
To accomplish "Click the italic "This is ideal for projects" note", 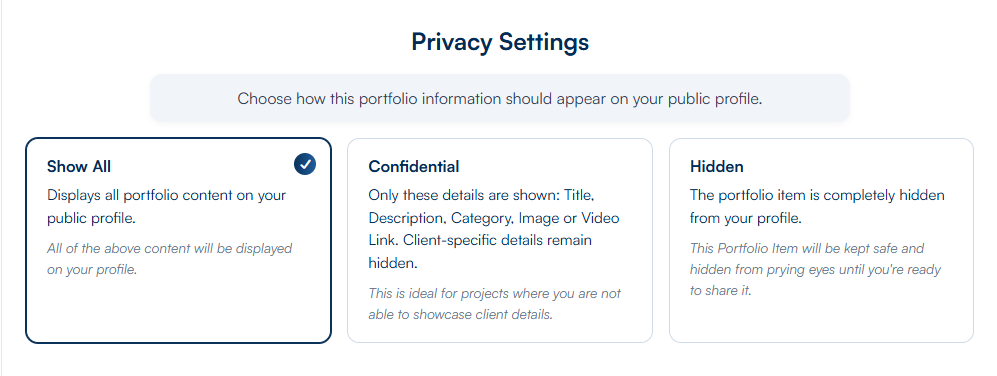I will (x=495, y=304).
